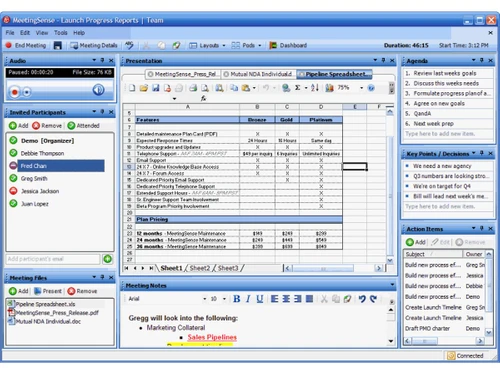Sort action items by Subject column
Image resolution: width=500 pixels, height=375 pixels.
(x=432, y=254)
